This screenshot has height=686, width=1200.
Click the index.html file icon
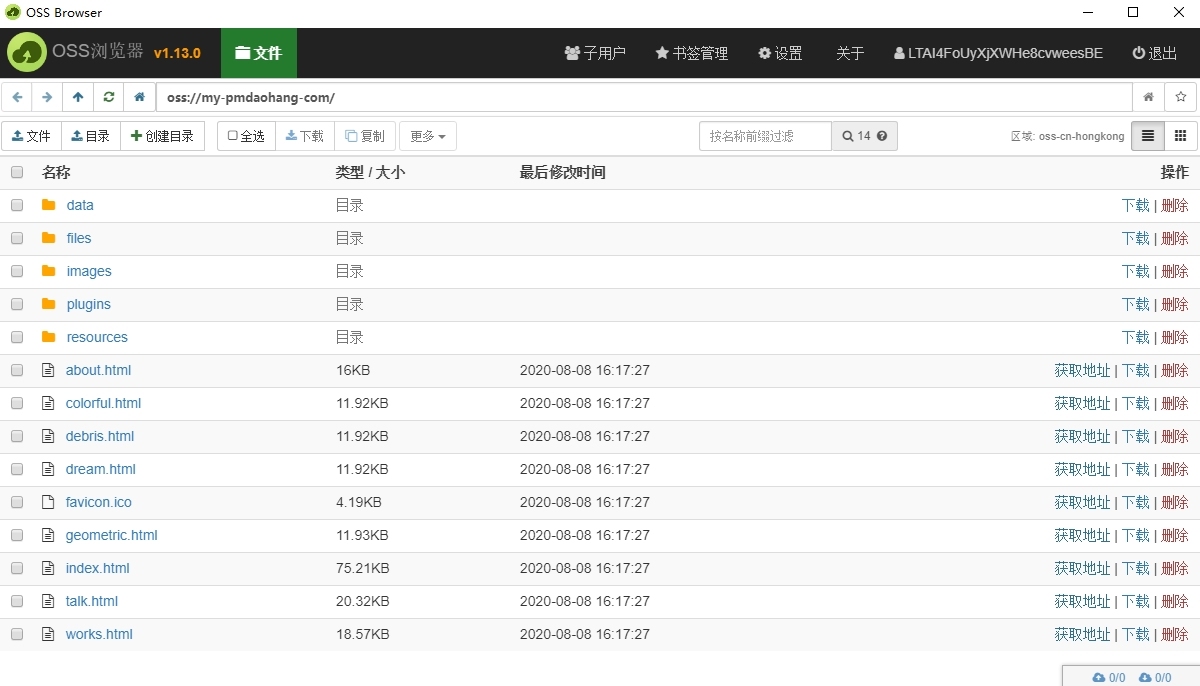tap(47, 568)
